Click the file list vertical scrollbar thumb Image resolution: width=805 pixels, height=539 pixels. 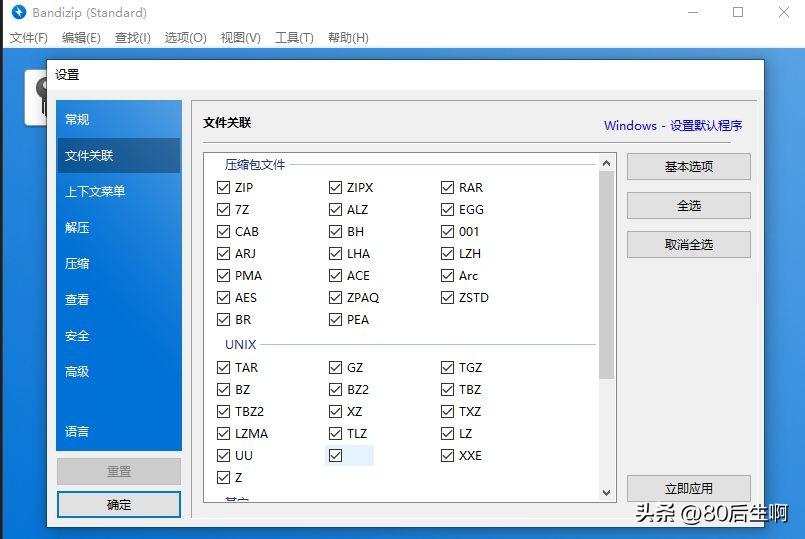[606, 275]
